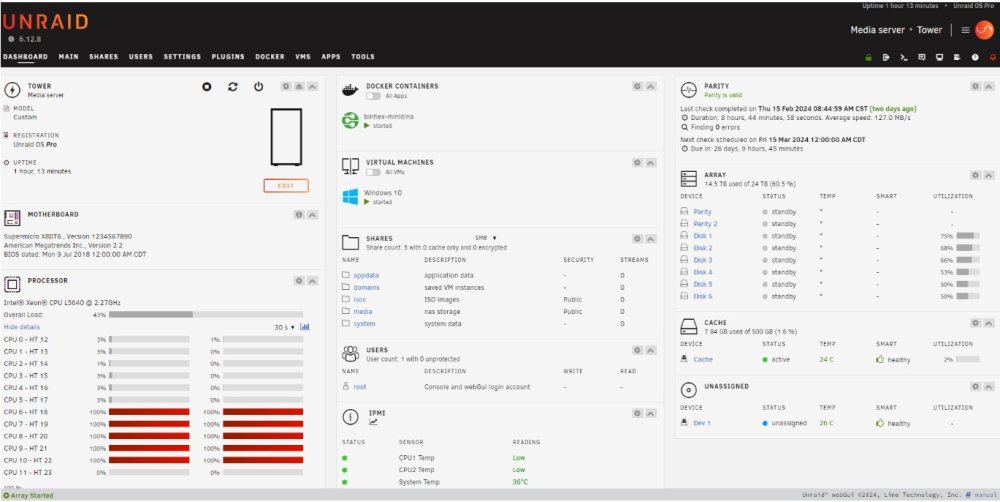1000x502 pixels.
Task: Open Parity panel gear settings
Action: click(x=976, y=86)
